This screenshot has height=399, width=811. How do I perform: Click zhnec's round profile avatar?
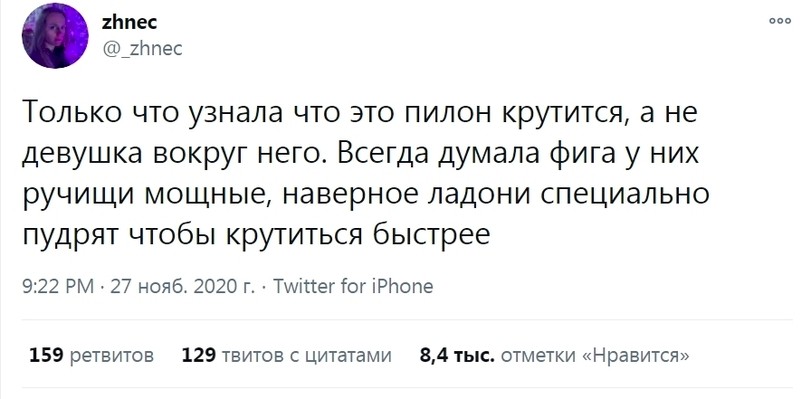point(55,35)
